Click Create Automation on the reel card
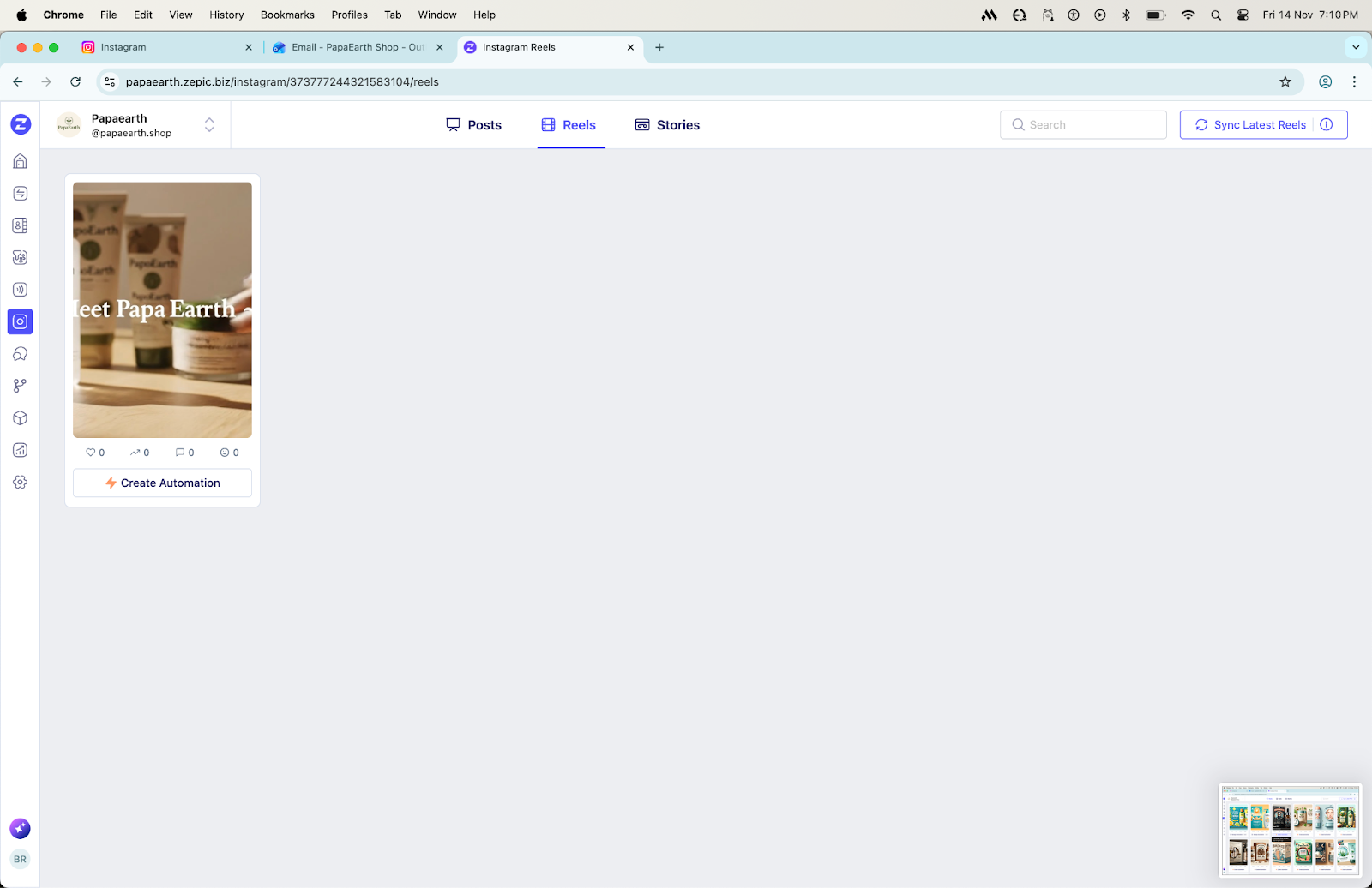1372x888 pixels. click(x=162, y=483)
